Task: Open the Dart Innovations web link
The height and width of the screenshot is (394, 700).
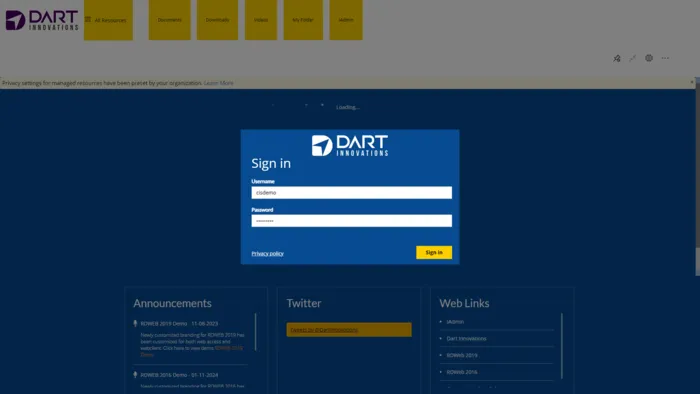Action: 467,339
